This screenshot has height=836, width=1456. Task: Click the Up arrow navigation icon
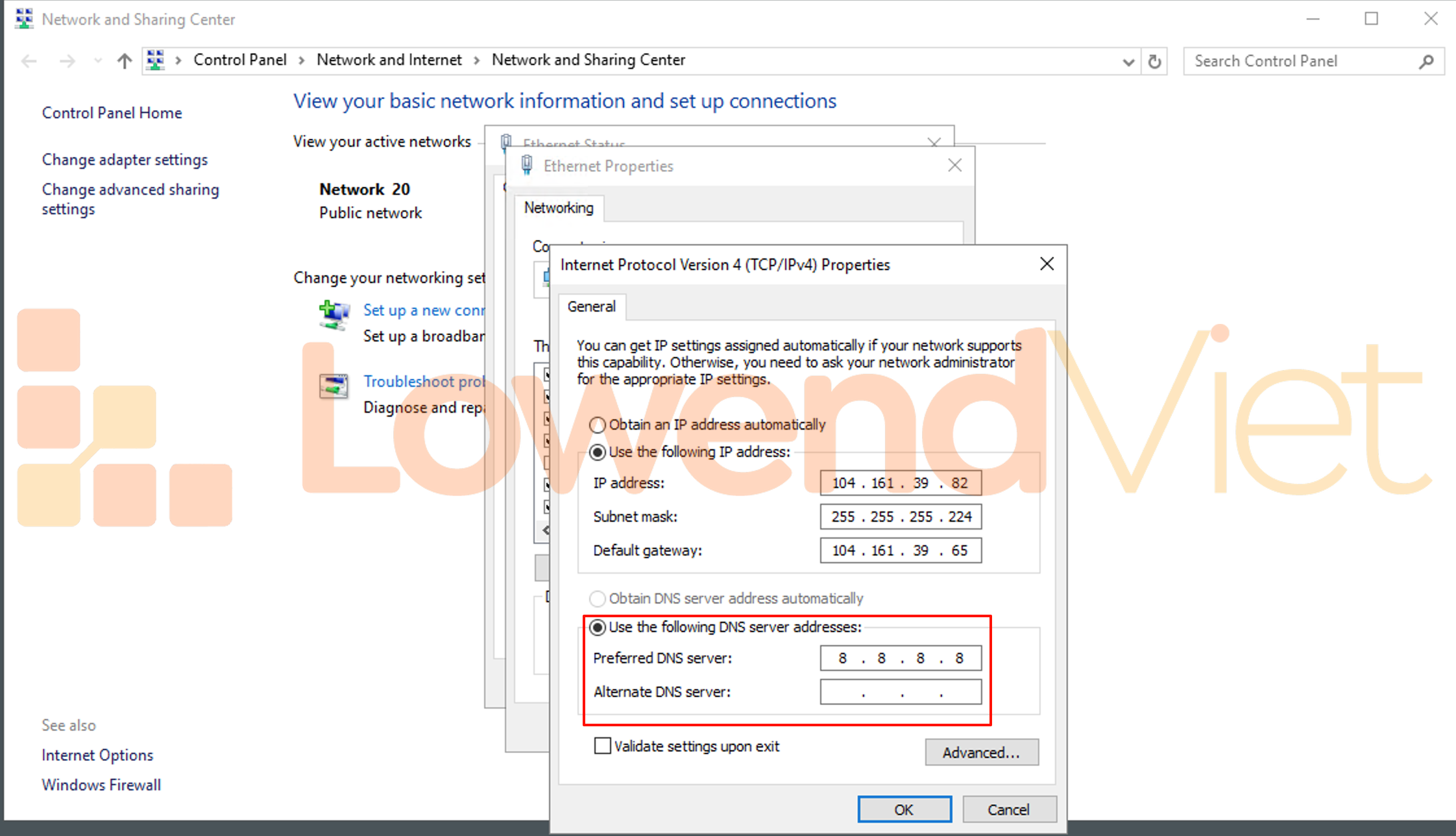tap(124, 61)
